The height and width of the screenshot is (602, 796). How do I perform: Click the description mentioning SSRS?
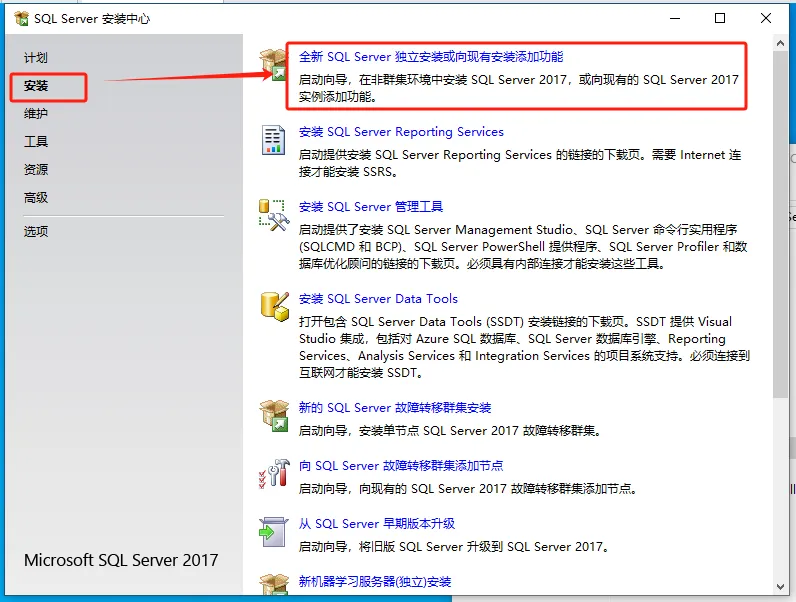(x=520, y=163)
